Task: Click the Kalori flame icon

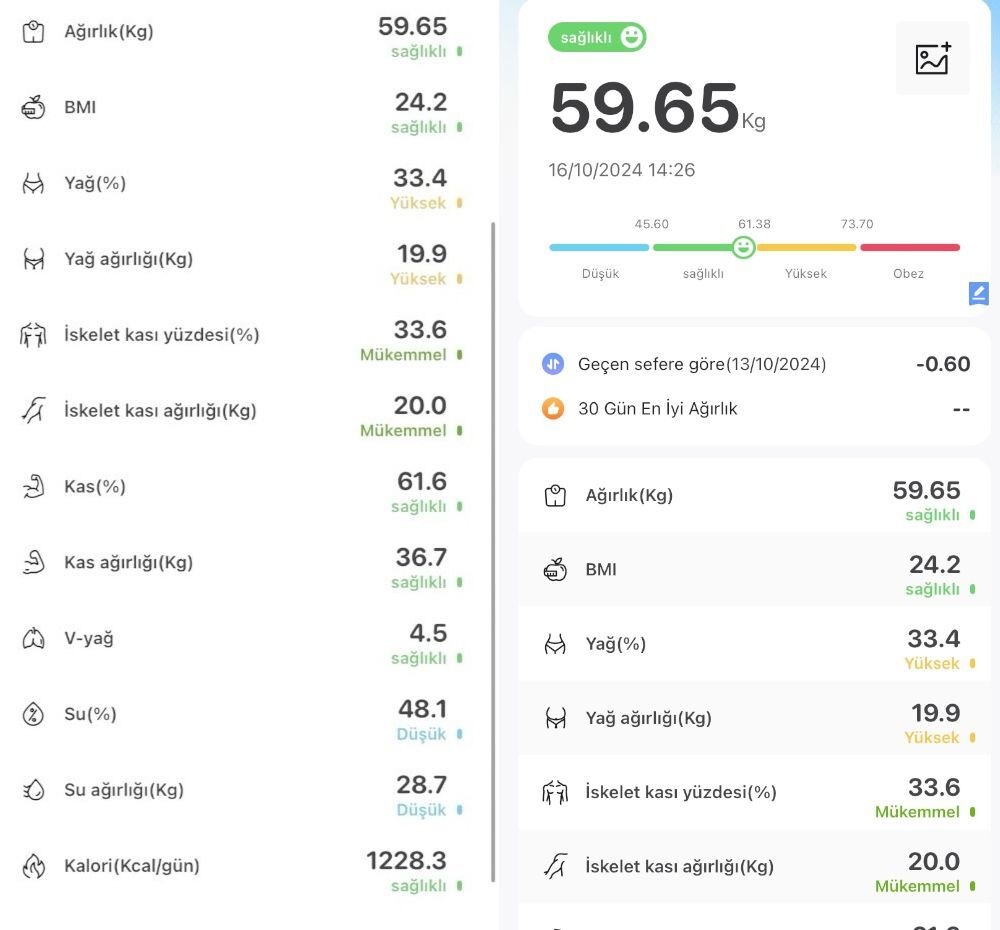Action: 34,866
